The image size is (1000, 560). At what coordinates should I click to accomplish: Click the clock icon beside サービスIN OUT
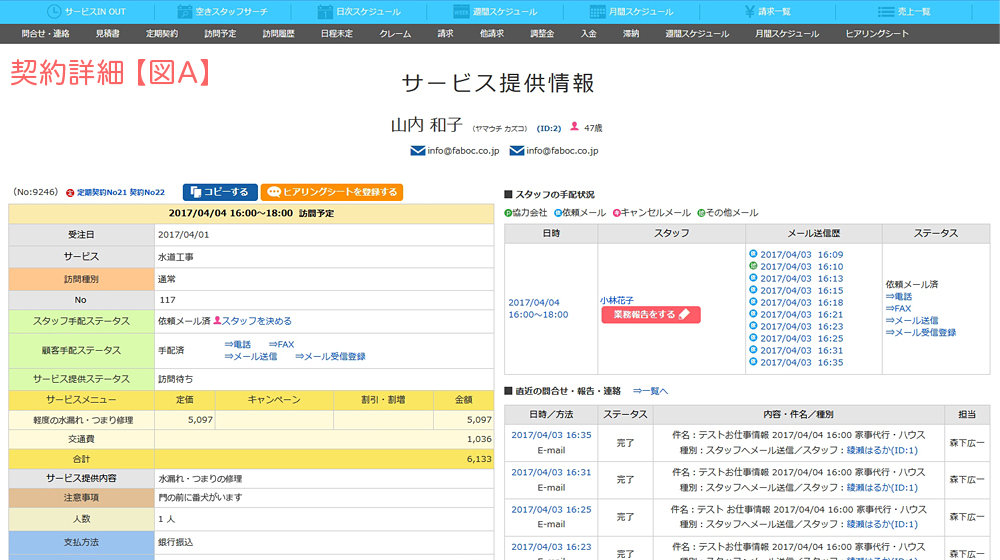54,11
